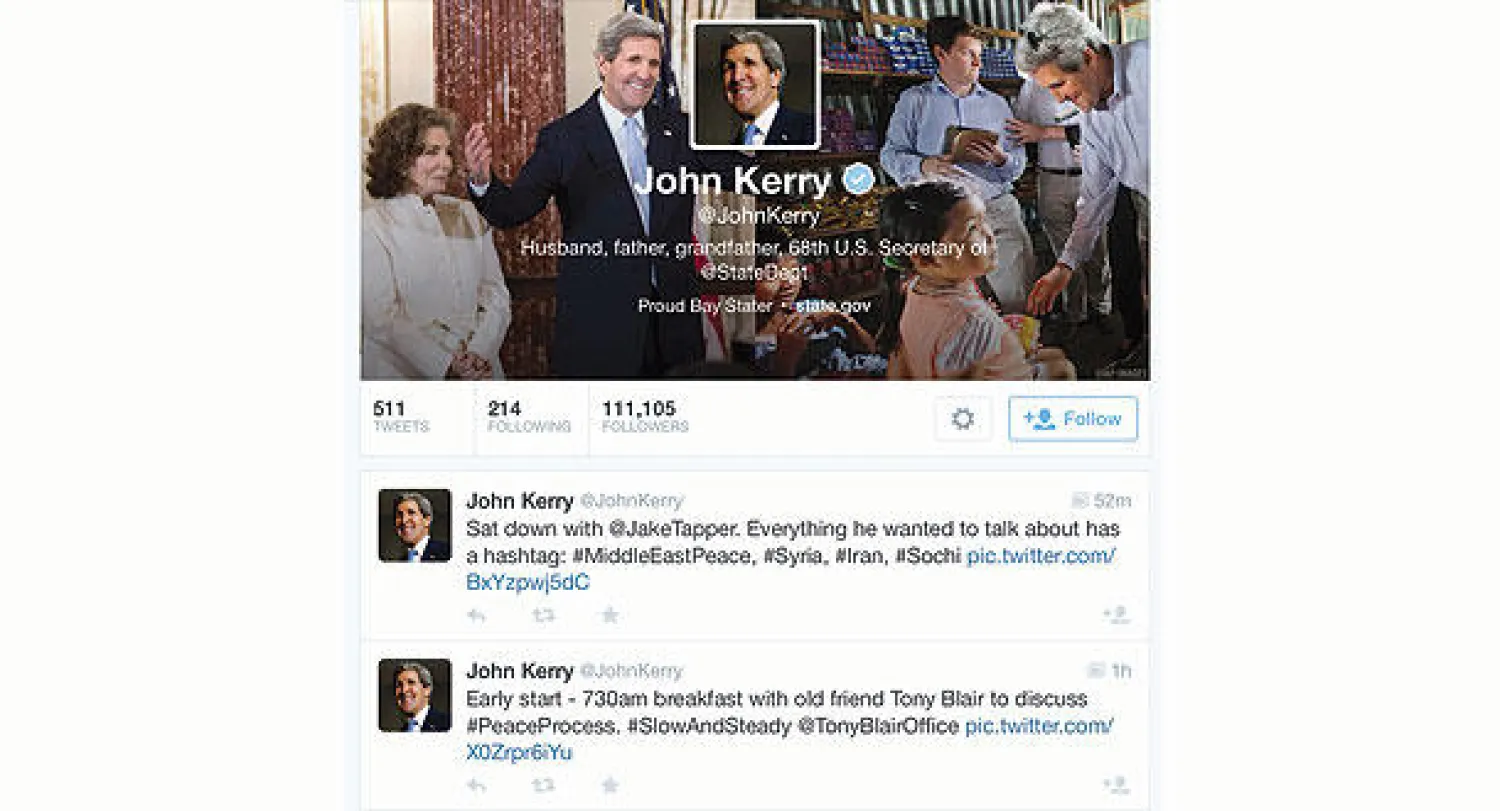Reply to the JakeTapper tweet
Viewport: 1500px width, 811px height.
[477, 616]
